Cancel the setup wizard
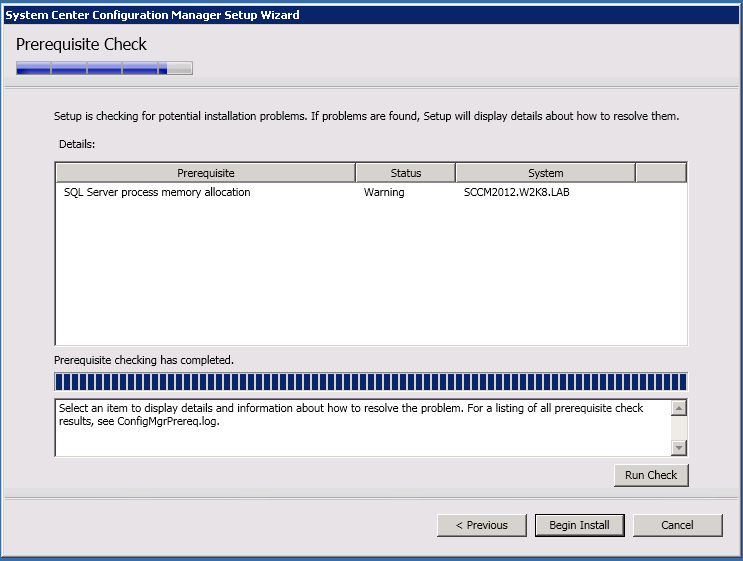743x561 pixels. (x=678, y=525)
